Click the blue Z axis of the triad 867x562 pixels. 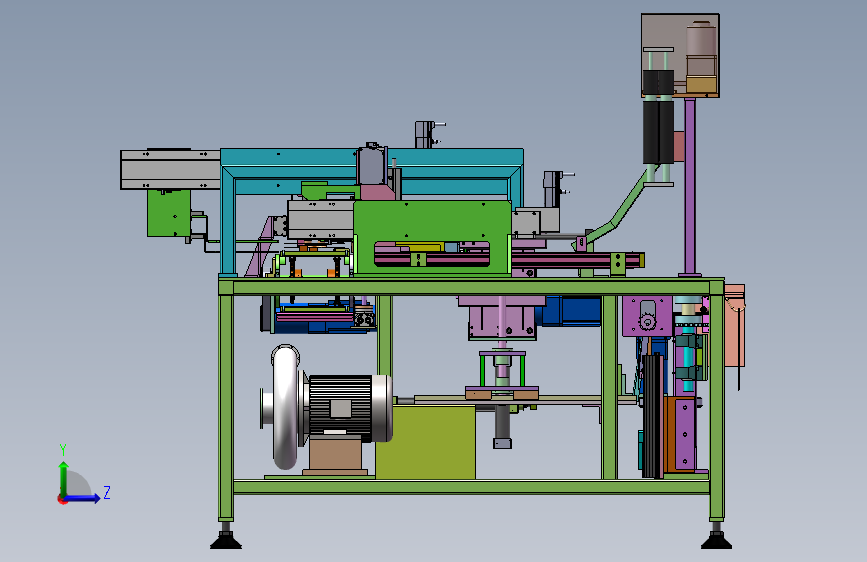pos(82,498)
